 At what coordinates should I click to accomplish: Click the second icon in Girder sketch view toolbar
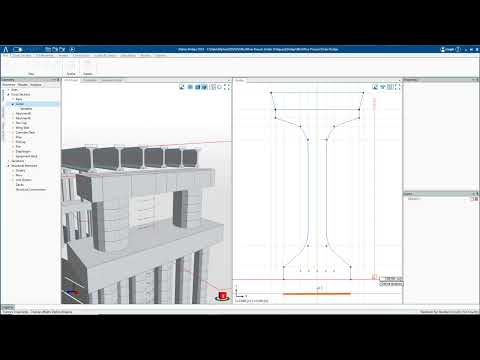[x=383, y=87]
